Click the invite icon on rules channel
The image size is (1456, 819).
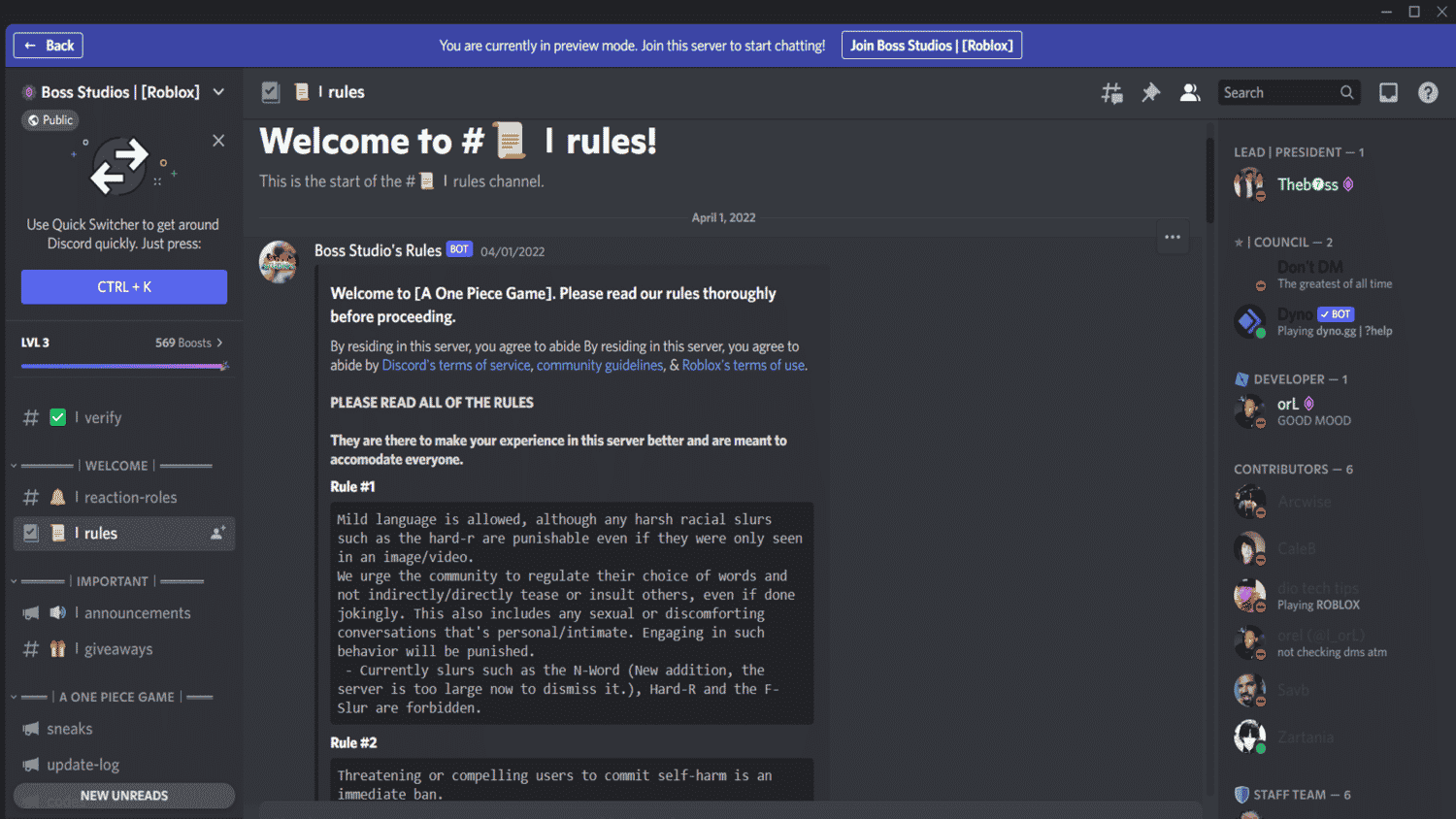pos(217,533)
